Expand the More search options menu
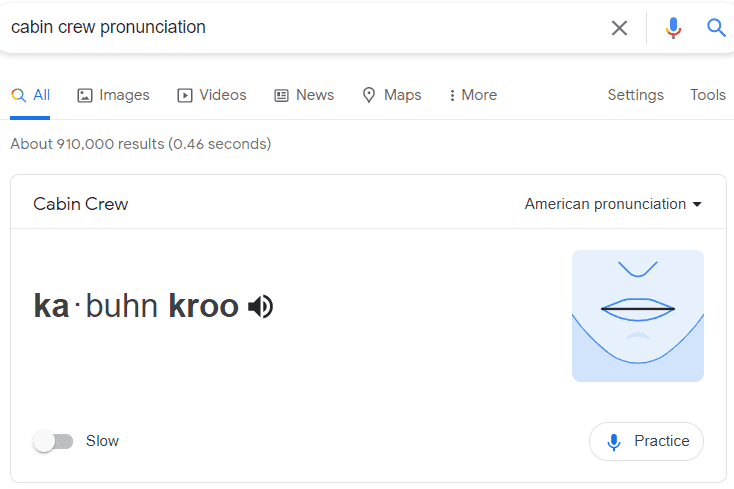 pos(472,95)
